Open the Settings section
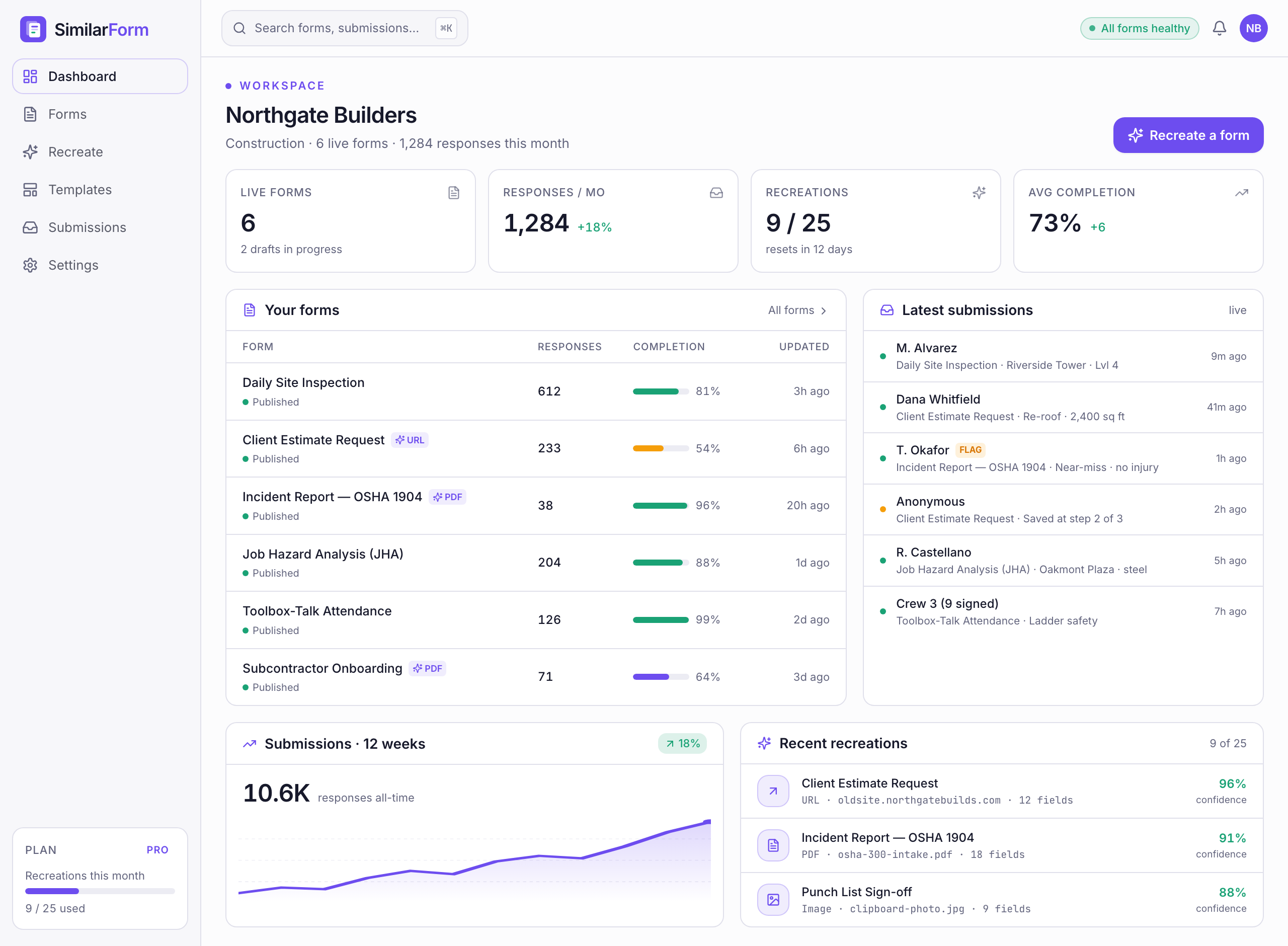This screenshot has width=1288, height=946. click(x=100, y=265)
